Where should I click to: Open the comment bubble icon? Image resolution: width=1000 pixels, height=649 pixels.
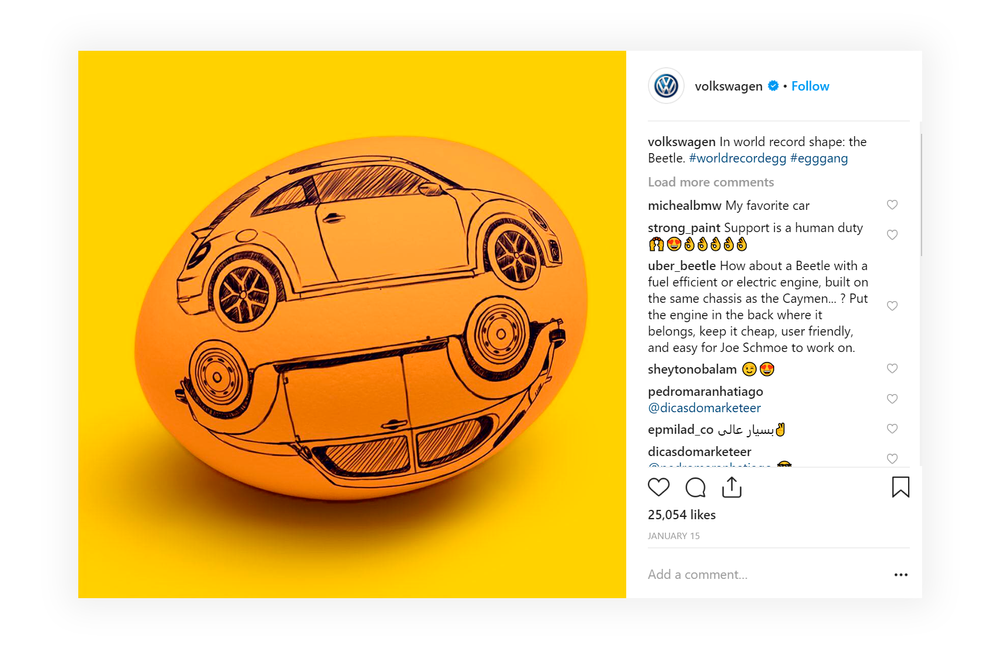[x=695, y=488]
